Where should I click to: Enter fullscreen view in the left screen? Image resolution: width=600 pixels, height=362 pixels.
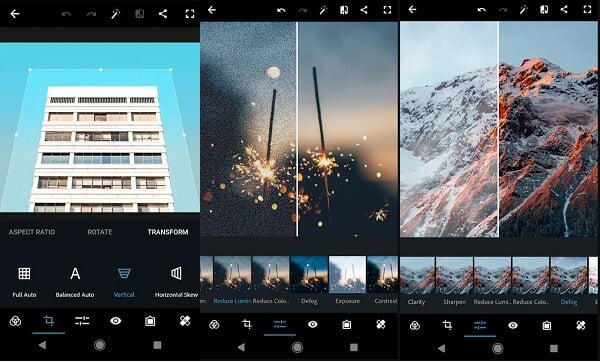(190, 14)
